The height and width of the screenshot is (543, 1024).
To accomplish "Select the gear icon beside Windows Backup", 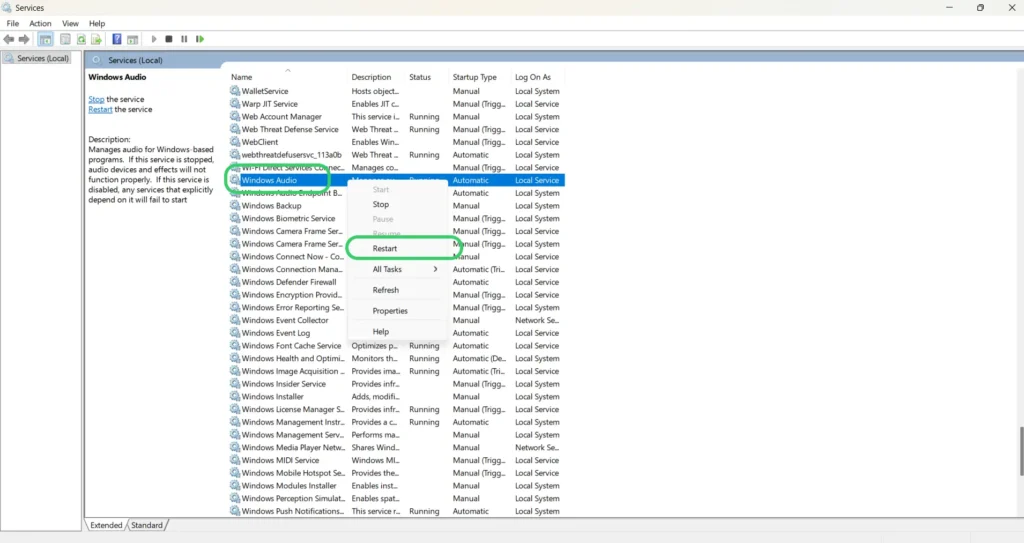I will click(235, 205).
